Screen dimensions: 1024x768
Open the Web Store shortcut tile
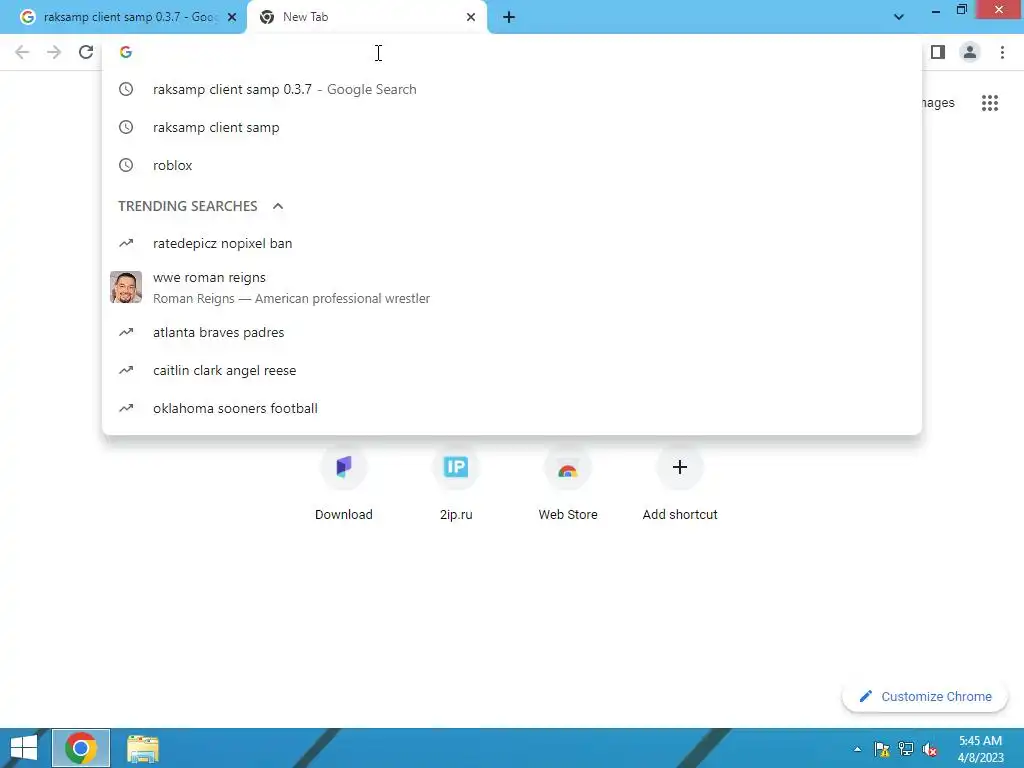[568, 483]
